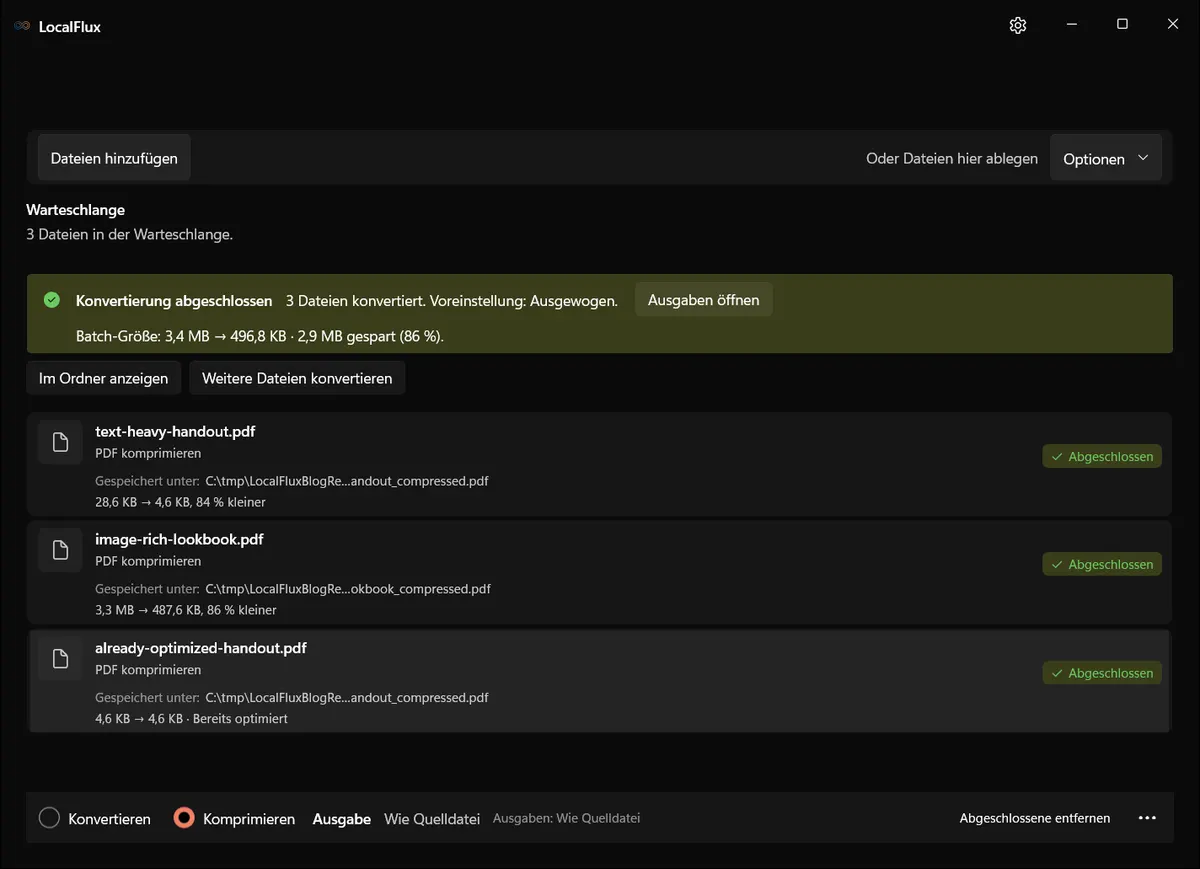Select the Konvertieren radio button
1200x869 pixels.
tap(50, 818)
